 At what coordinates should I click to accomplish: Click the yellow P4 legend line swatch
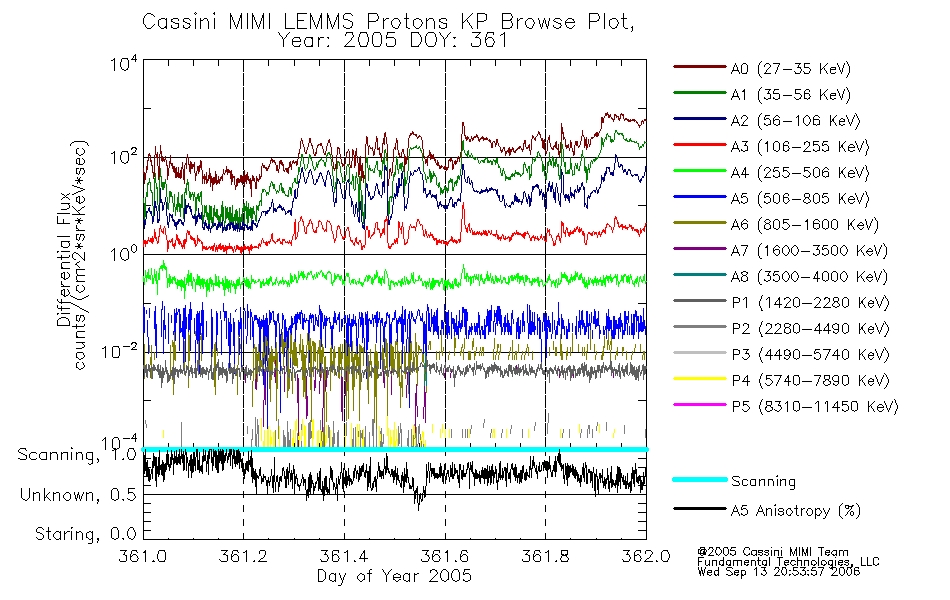click(x=700, y=378)
